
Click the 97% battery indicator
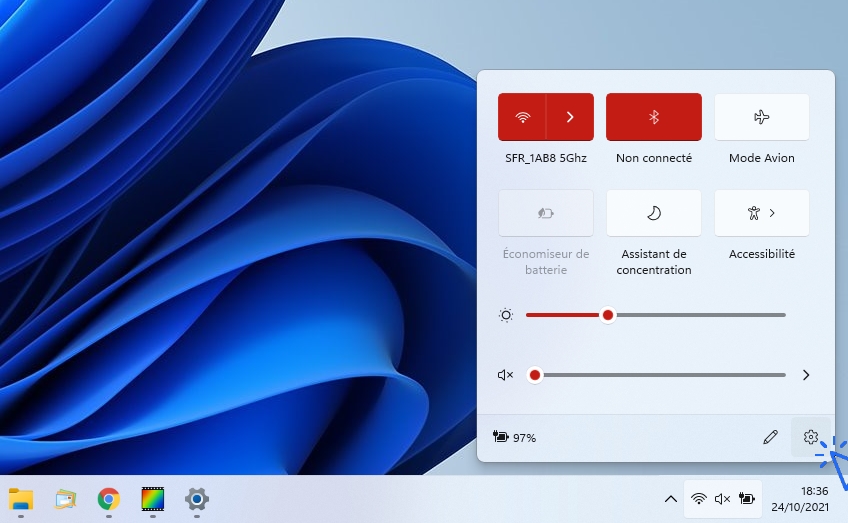coord(515,438)
